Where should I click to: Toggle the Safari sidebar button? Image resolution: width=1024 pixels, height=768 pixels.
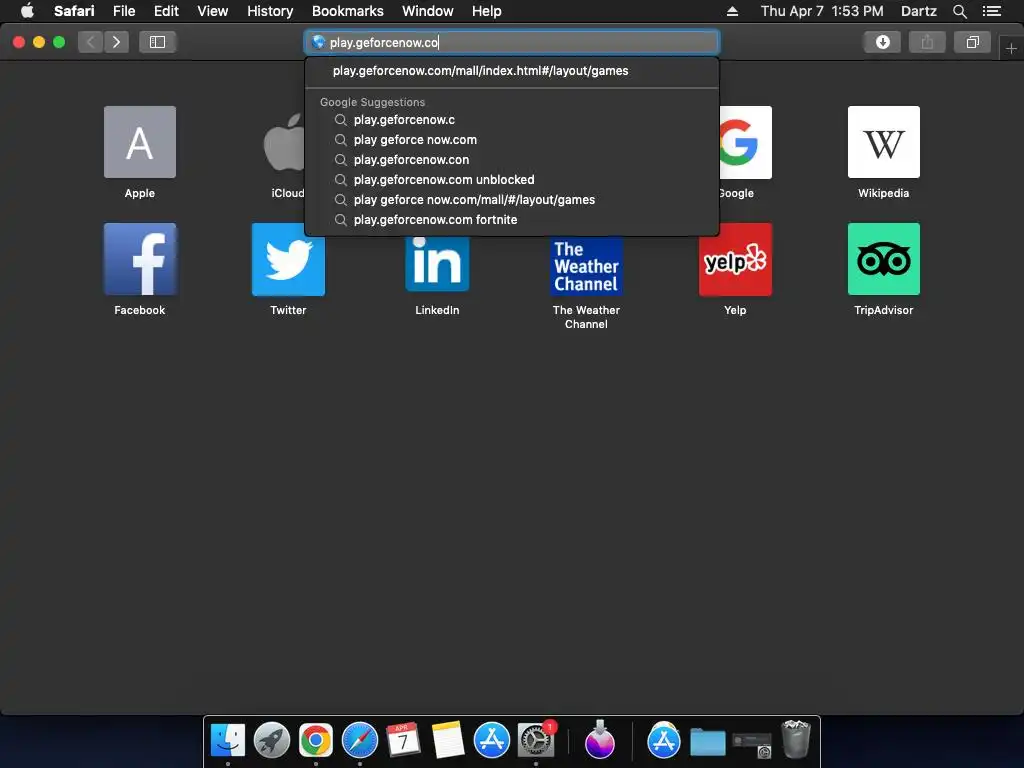coord(157,42)
